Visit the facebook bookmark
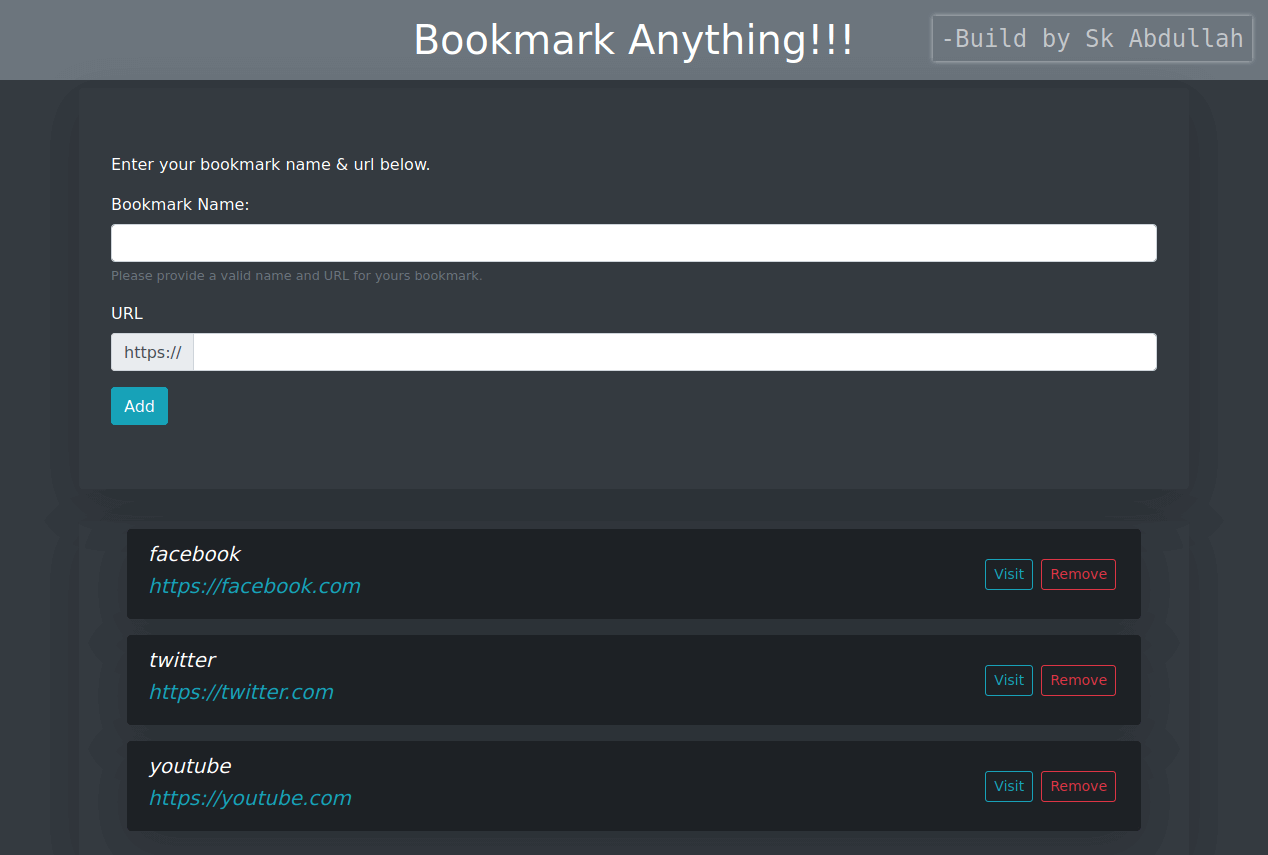Screen dimensions: 1268x855 click(1008, 574)
